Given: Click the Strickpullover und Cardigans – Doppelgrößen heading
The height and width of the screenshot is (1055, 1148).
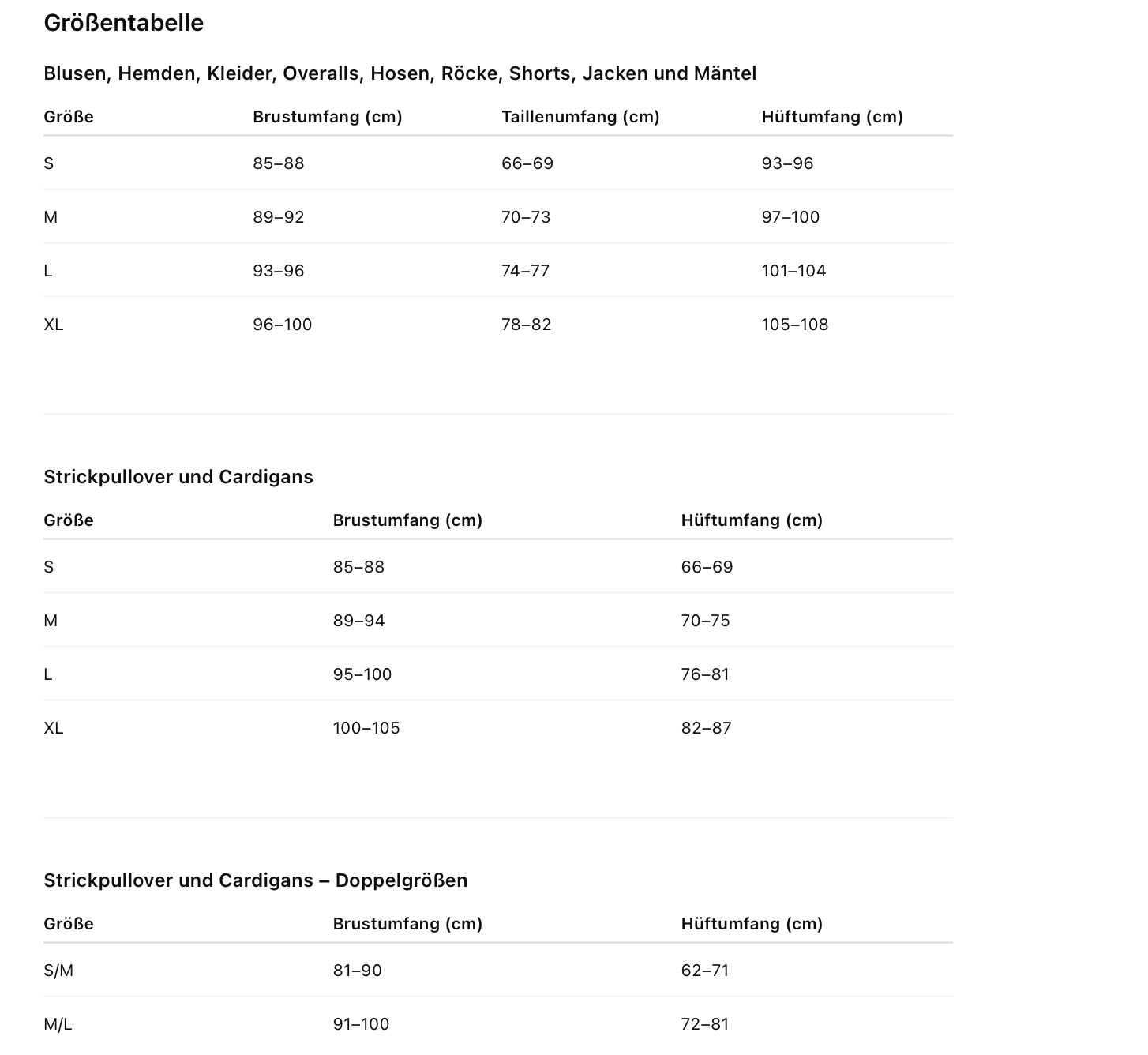Looking at the screenshot, I should pyautogui.click(x=255, y=880).
